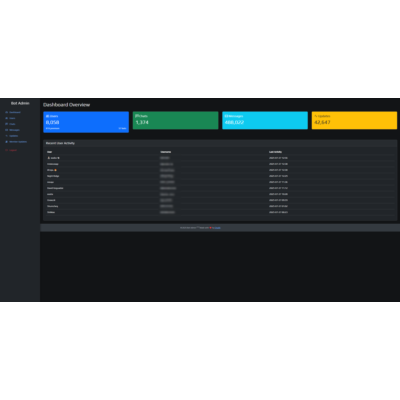Viewport: 400px width, 400px height.
Task: Click the Bot Admin title
Action: point(20,103)
